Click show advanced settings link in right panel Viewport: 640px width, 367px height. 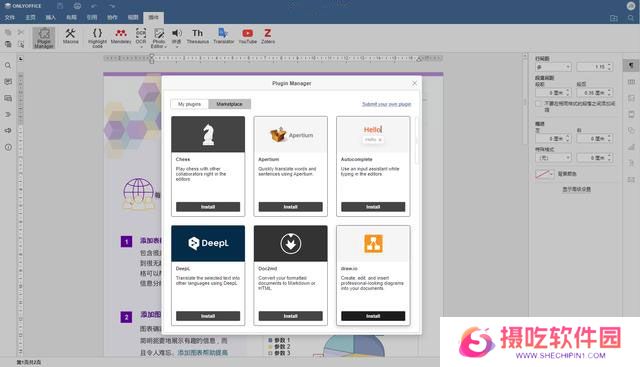tap(576, 189)
